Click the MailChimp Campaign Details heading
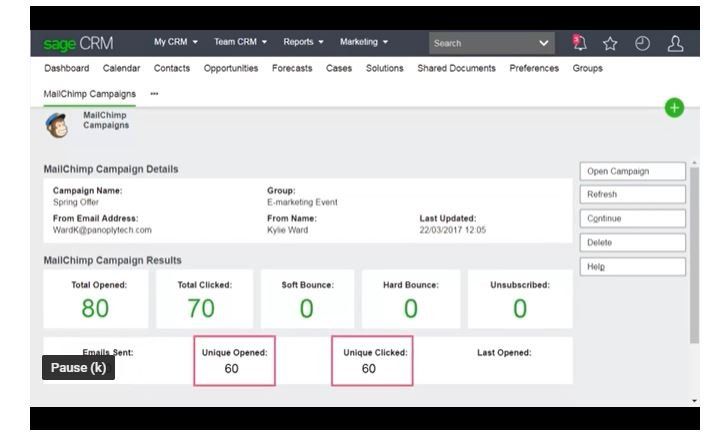This screenshot has width=717, height=440. point(111,169)
